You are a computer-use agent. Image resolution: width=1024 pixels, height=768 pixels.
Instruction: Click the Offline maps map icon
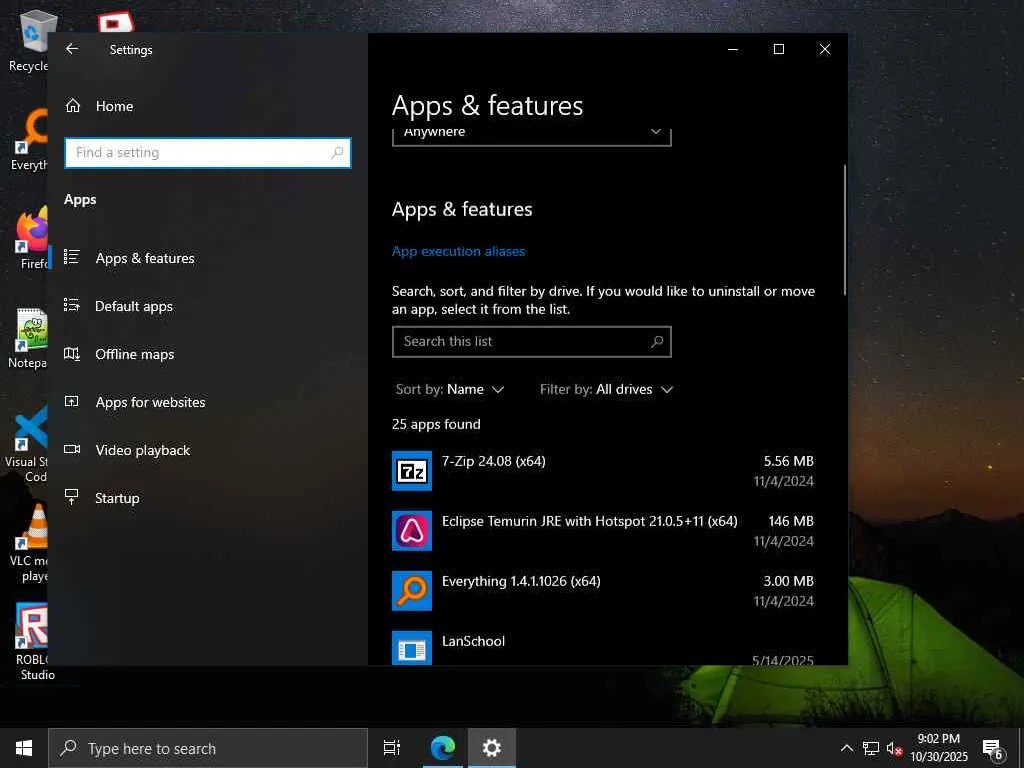[72, 354]
